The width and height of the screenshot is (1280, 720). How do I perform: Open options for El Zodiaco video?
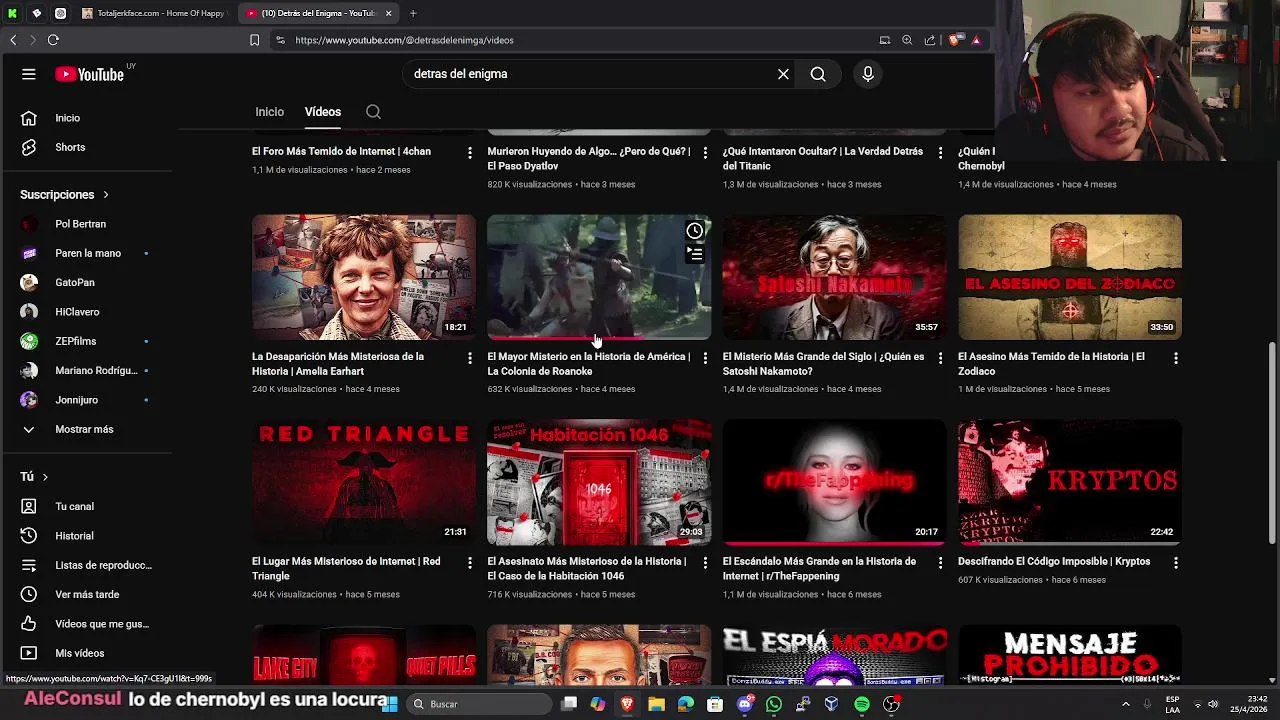point(1175,357)
